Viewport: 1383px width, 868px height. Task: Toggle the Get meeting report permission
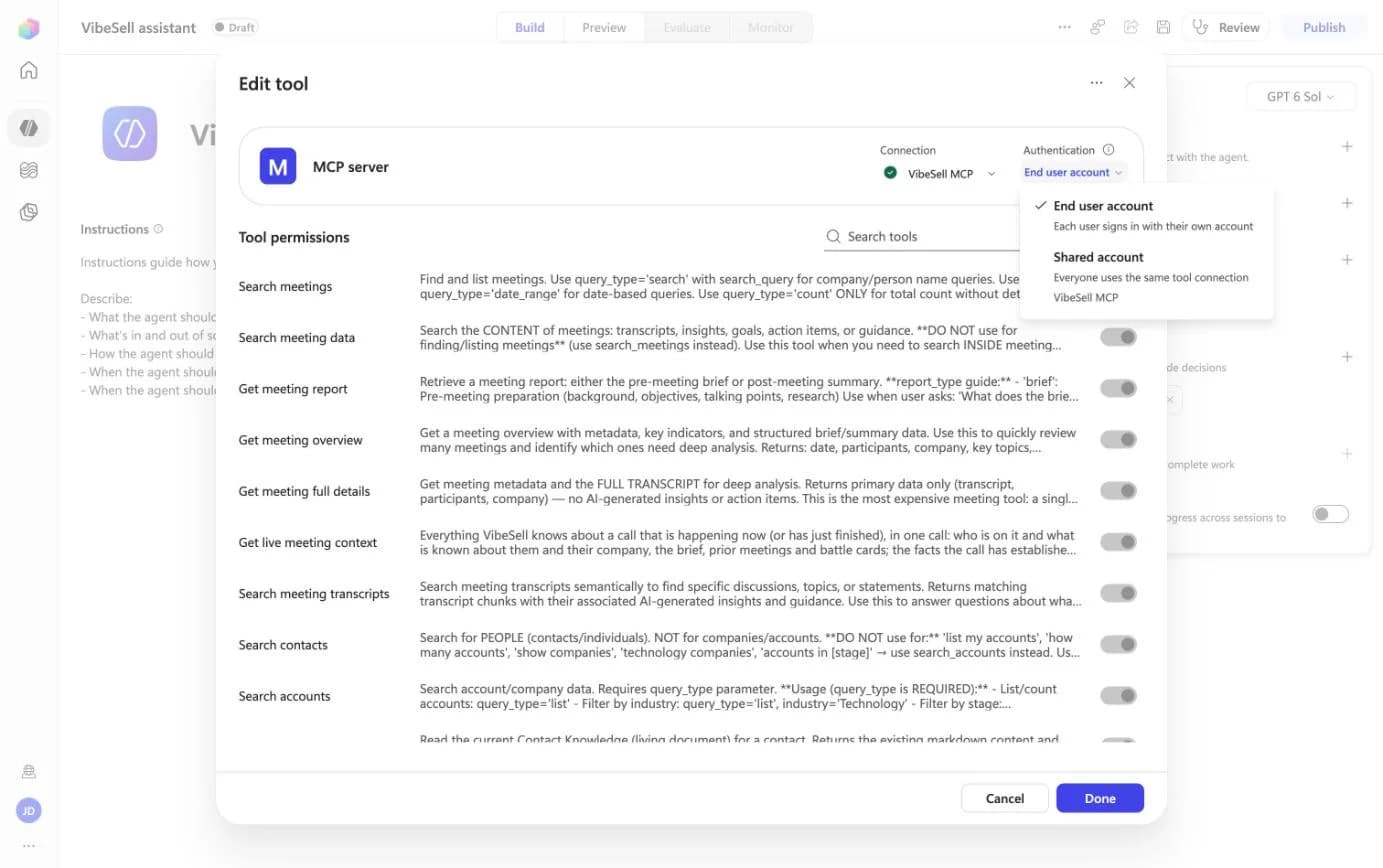tap(1118, 388)
